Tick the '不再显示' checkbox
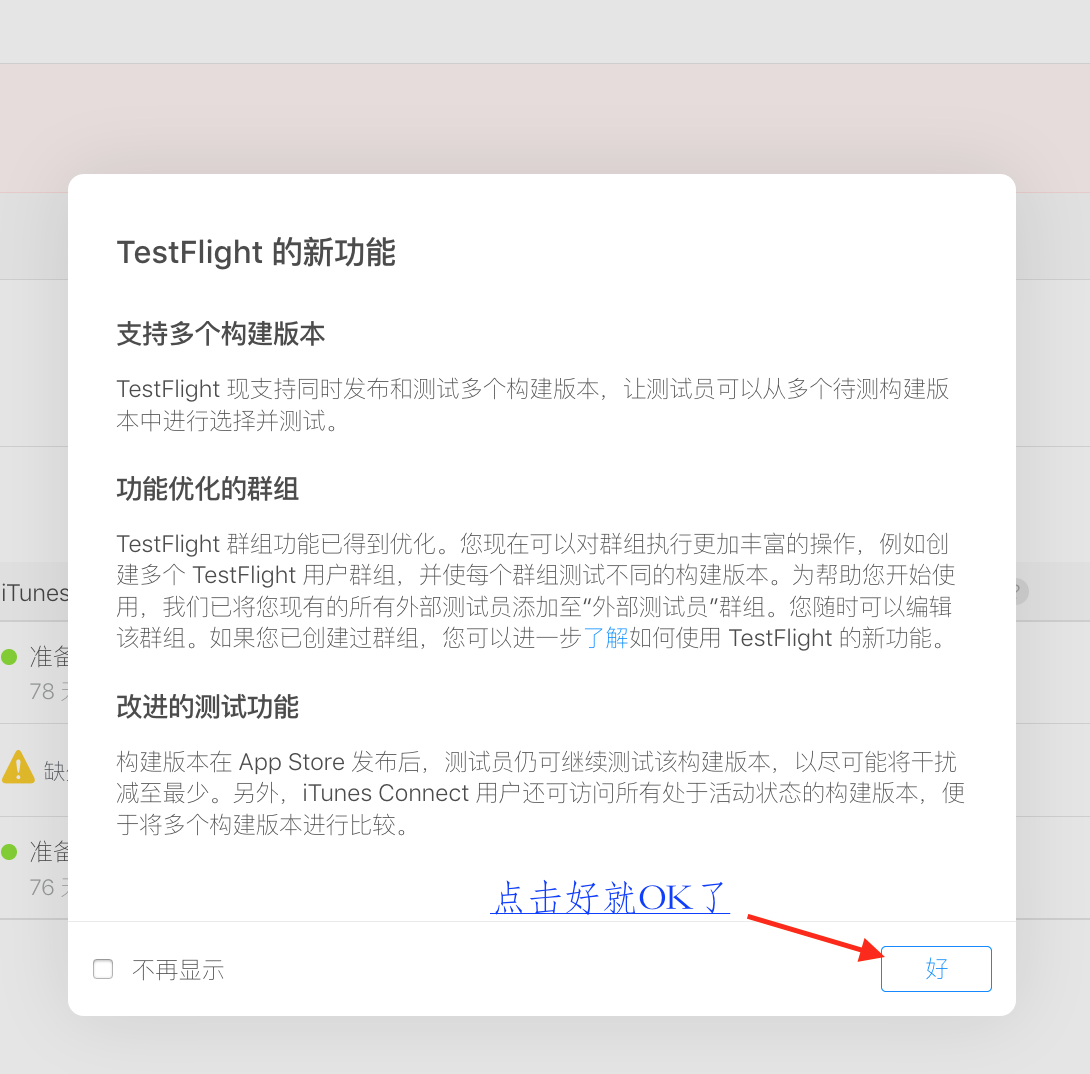Screen dimensions: 1090x1074 tap(103, 969)
